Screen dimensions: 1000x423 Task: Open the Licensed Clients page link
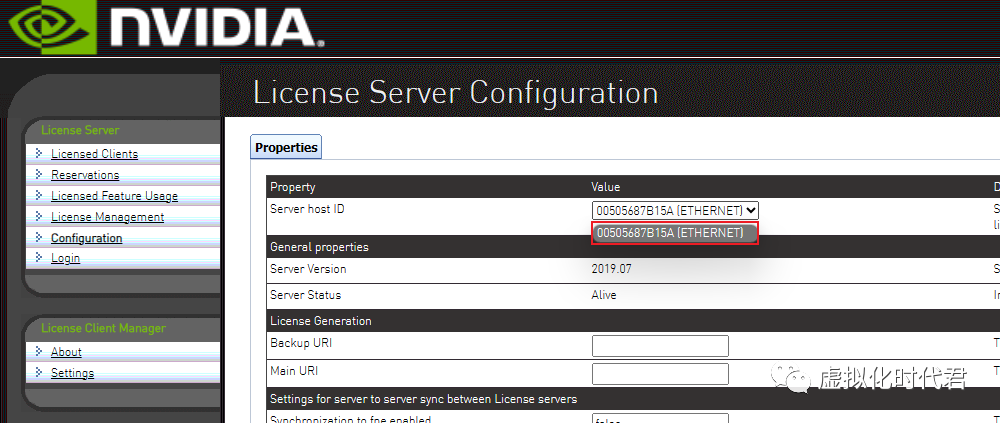tap(94, 154)
